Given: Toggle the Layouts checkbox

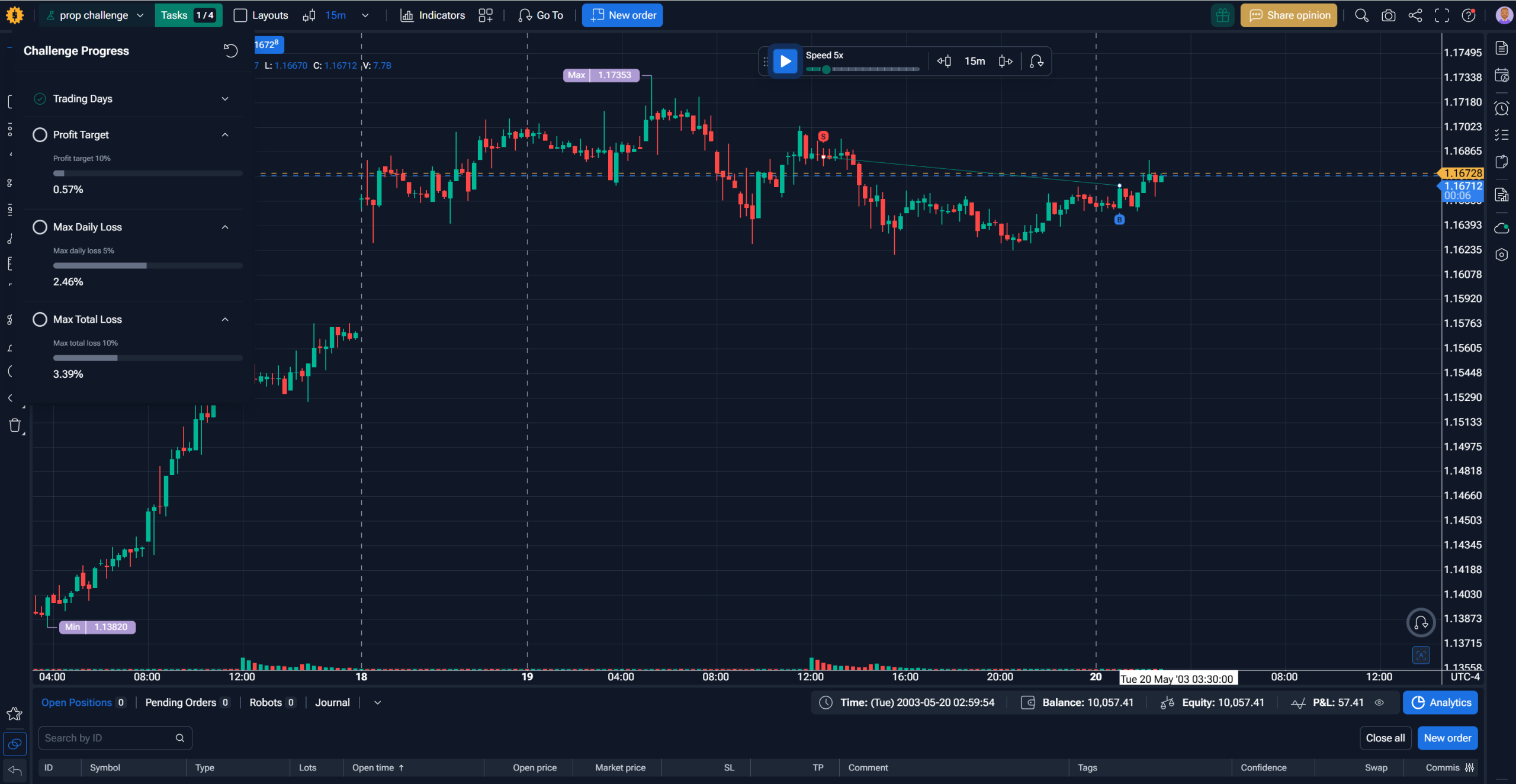Looking at the screenshot, I should [240, 15].
